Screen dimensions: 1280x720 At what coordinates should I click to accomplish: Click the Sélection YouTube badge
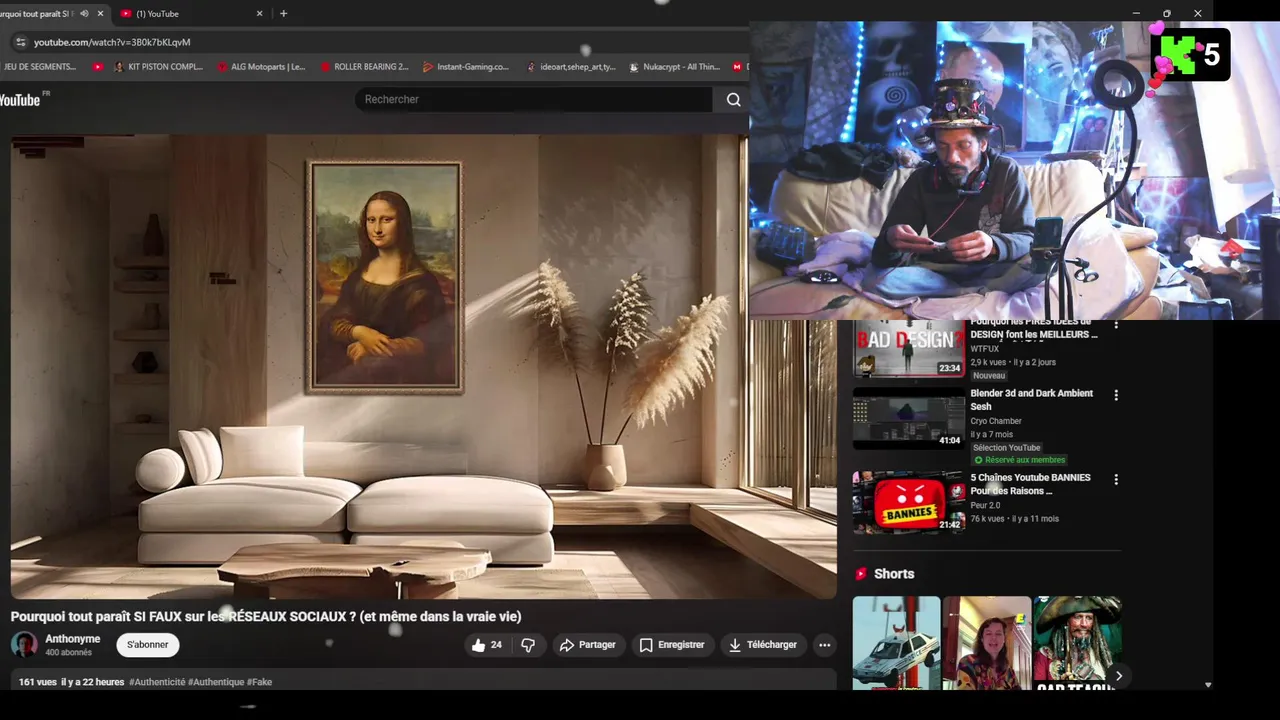click(x=1007, y=448)
